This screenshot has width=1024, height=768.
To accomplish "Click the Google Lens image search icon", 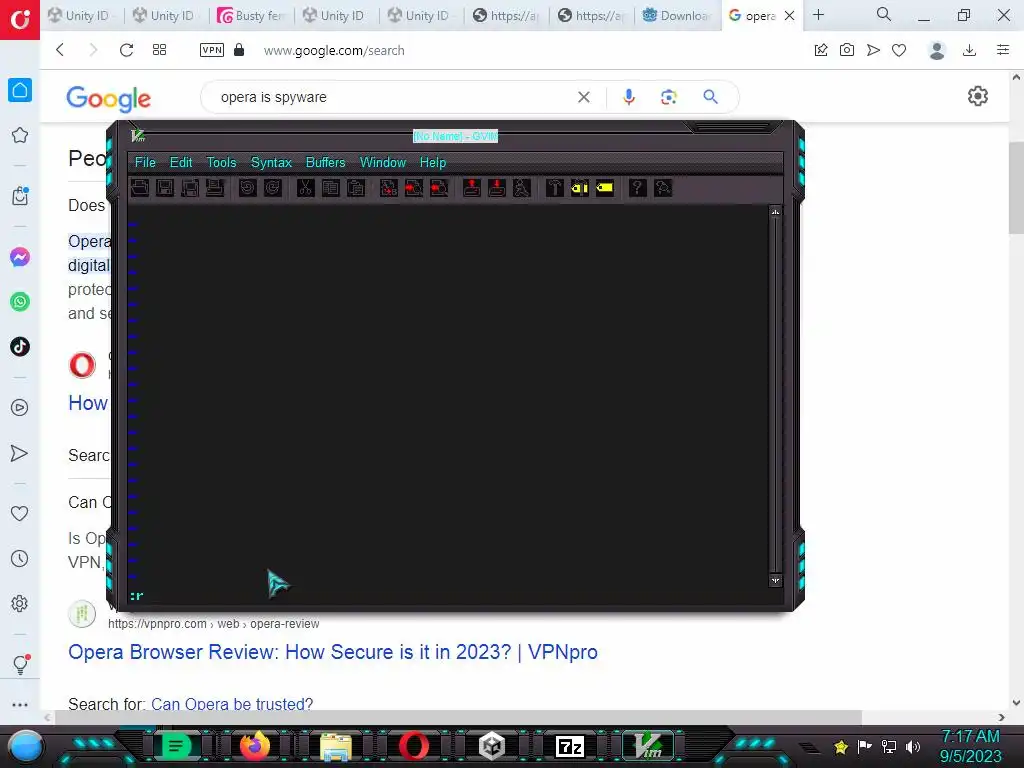I will click(669, 97).
